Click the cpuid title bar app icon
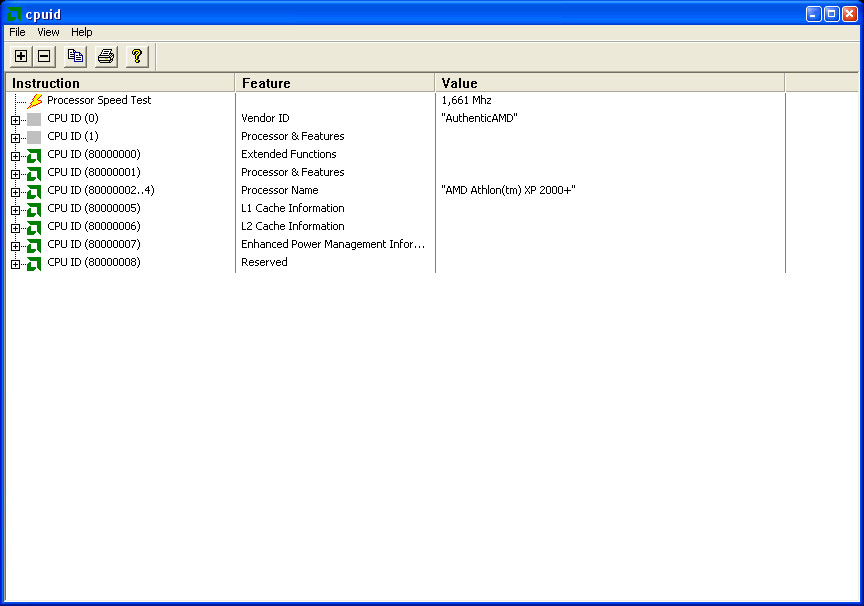Screen dimensions: 864x606 click(x=13, y=14)
